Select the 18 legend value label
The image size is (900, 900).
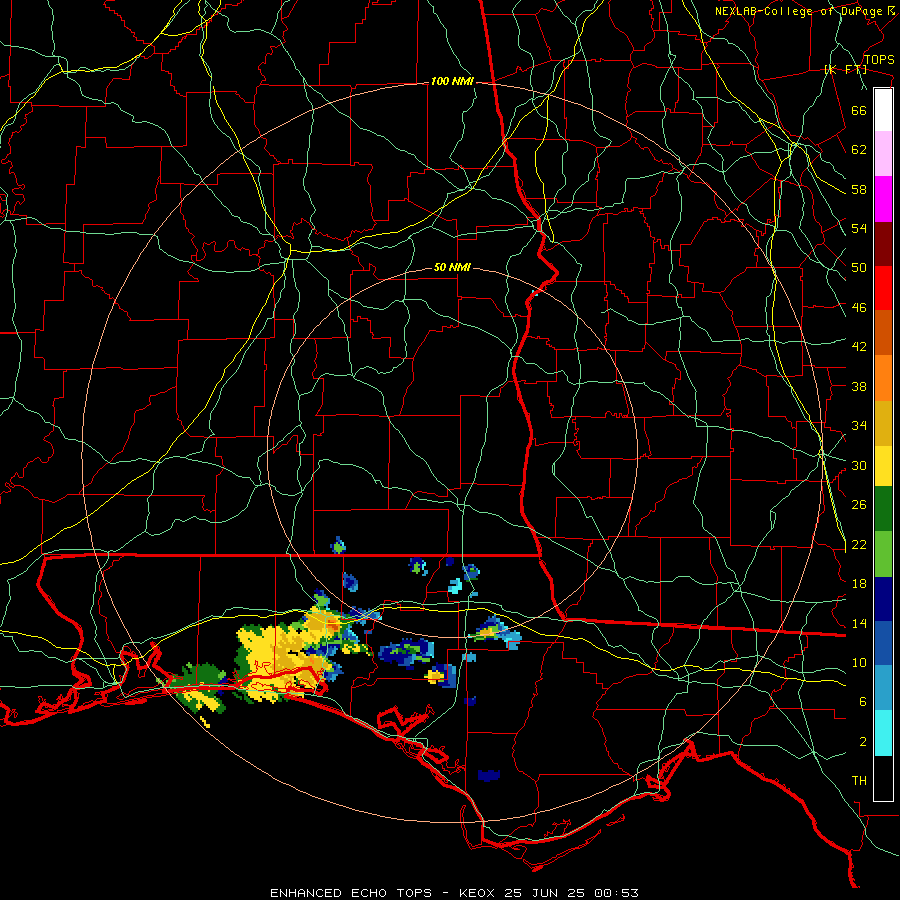coord(859,584)
